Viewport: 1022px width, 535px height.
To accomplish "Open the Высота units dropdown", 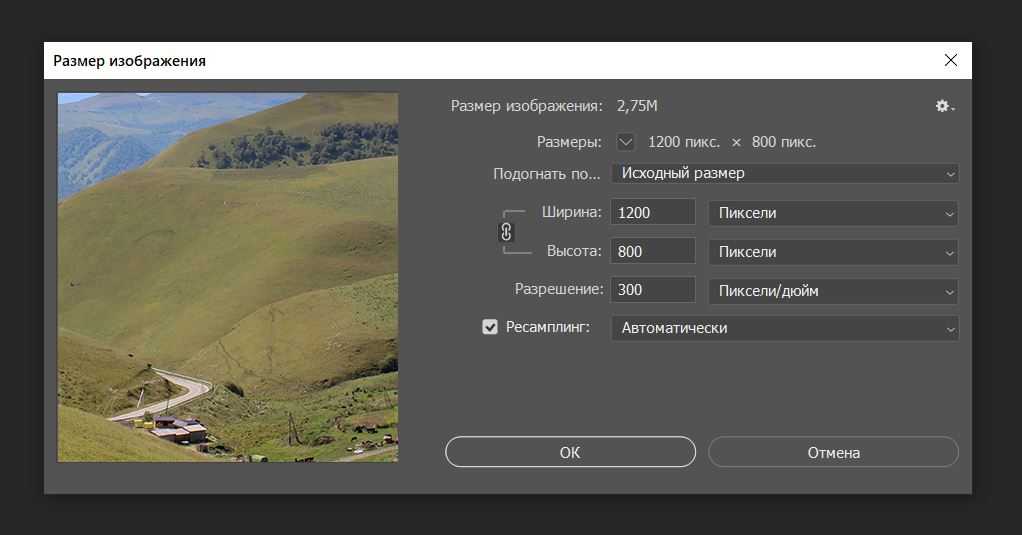I will click(x=832, y=252).
